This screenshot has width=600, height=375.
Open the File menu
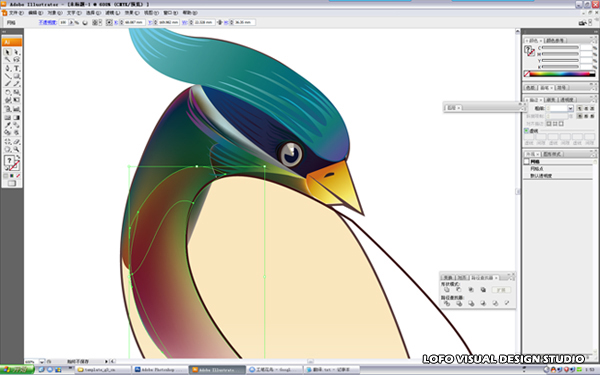click(16, 13)
